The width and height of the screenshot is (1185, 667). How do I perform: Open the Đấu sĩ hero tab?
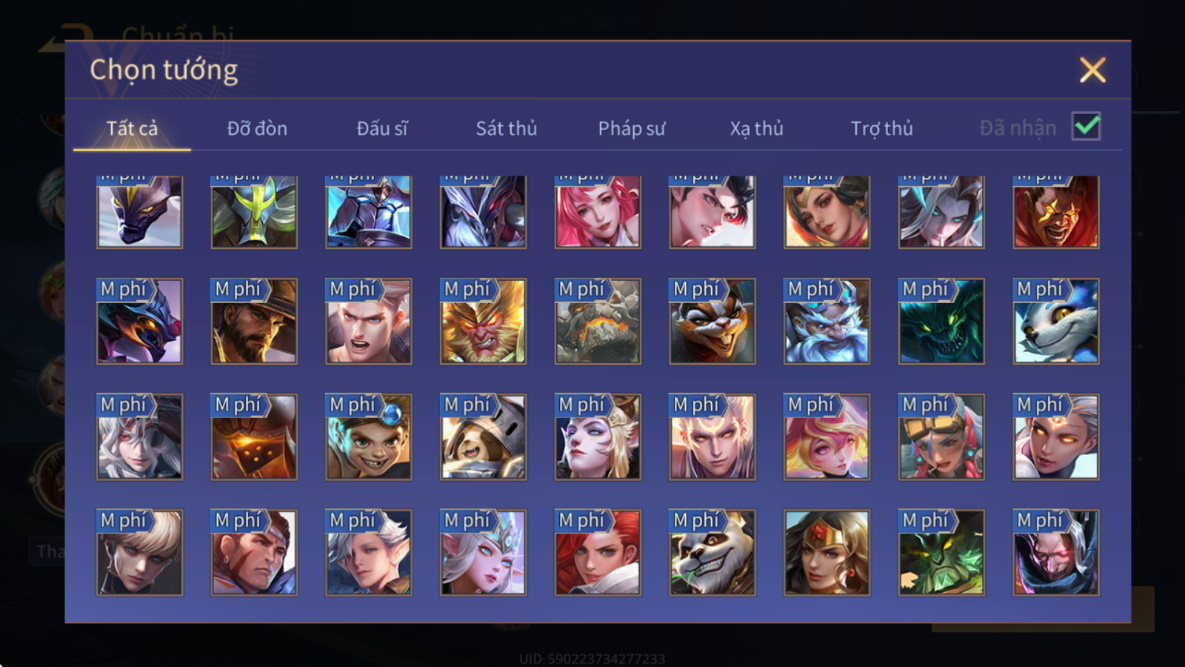[382, 128]
